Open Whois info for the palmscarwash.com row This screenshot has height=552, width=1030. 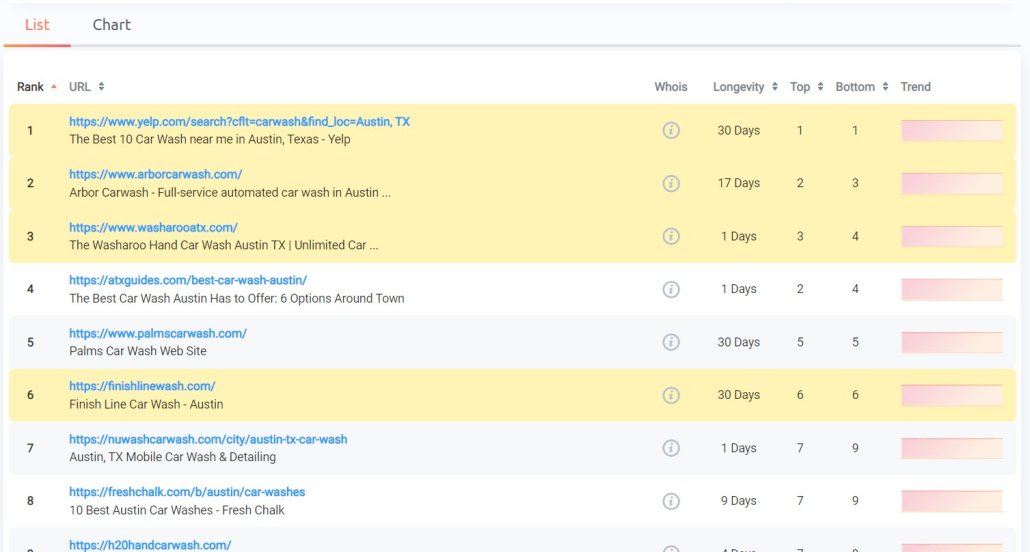pos(671,342)
